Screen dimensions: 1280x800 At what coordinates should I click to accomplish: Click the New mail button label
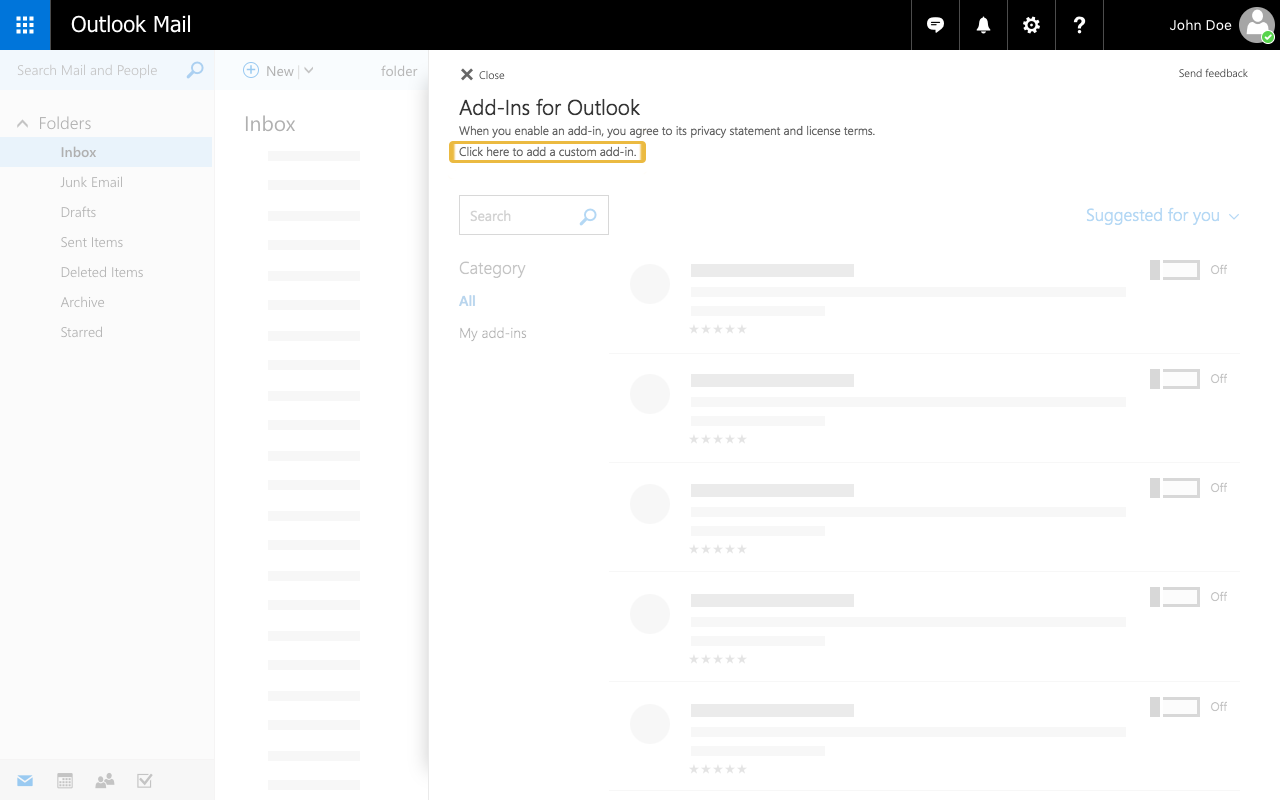click(x=280, y=71)
